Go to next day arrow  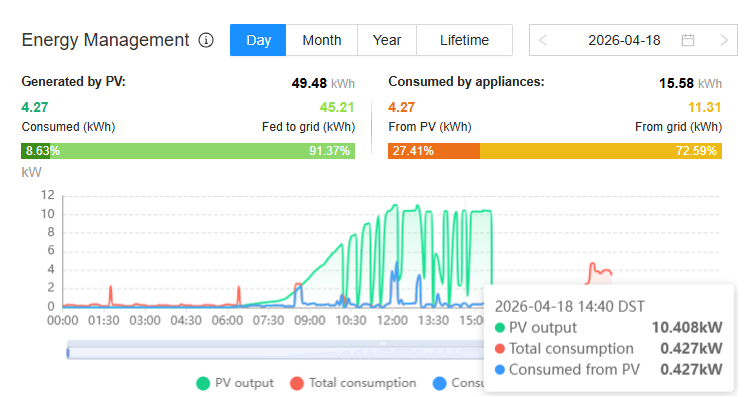724,40
